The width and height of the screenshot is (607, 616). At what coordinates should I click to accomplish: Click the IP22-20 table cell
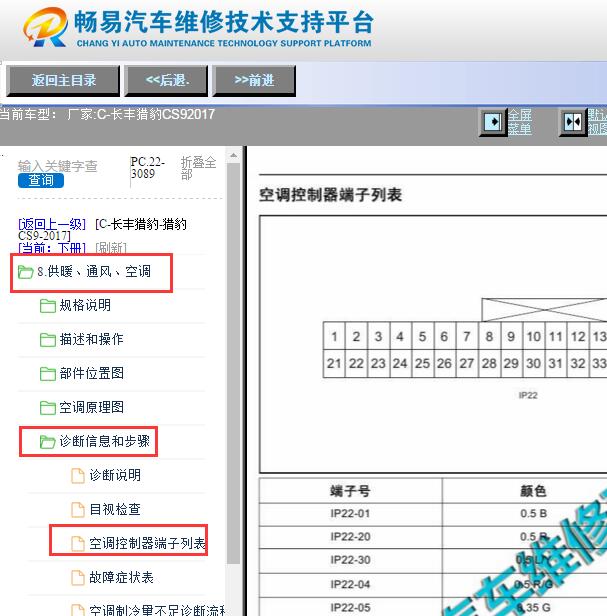tap(350, 537)
